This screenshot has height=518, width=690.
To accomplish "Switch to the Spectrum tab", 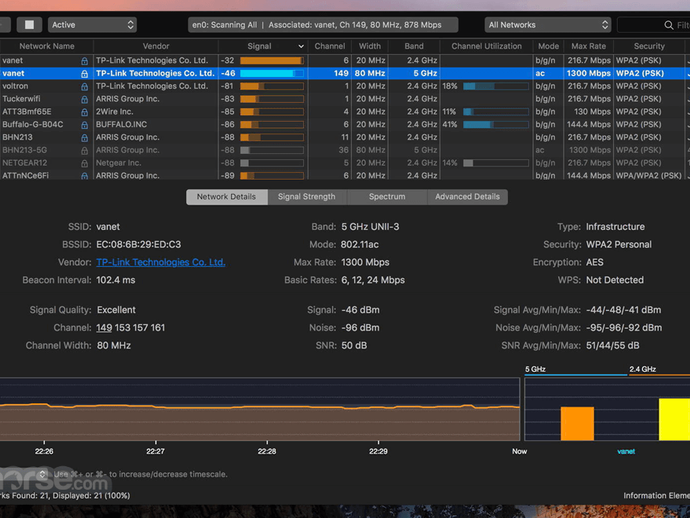I will [x=387, y=197].
